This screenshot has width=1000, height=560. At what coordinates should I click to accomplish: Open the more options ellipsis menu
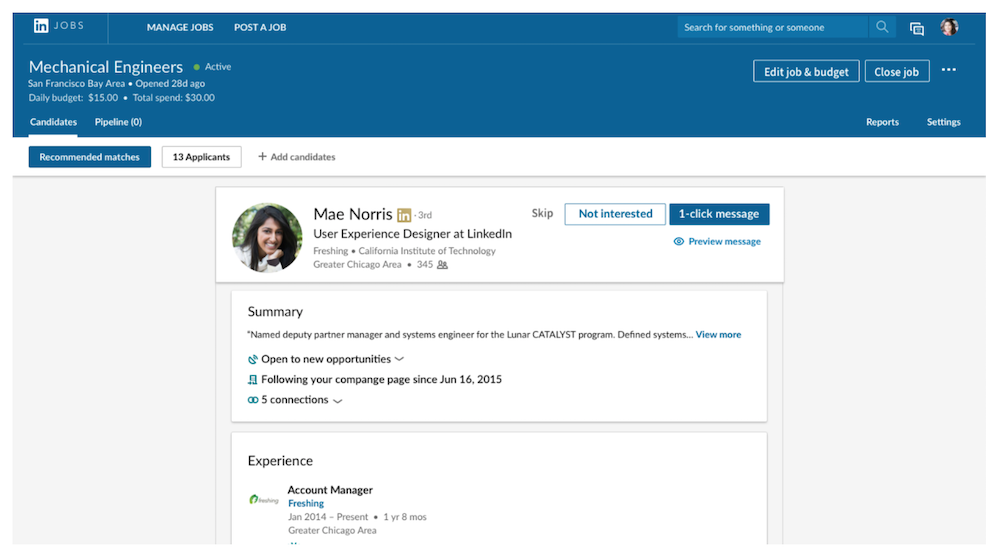pos(948,70)
